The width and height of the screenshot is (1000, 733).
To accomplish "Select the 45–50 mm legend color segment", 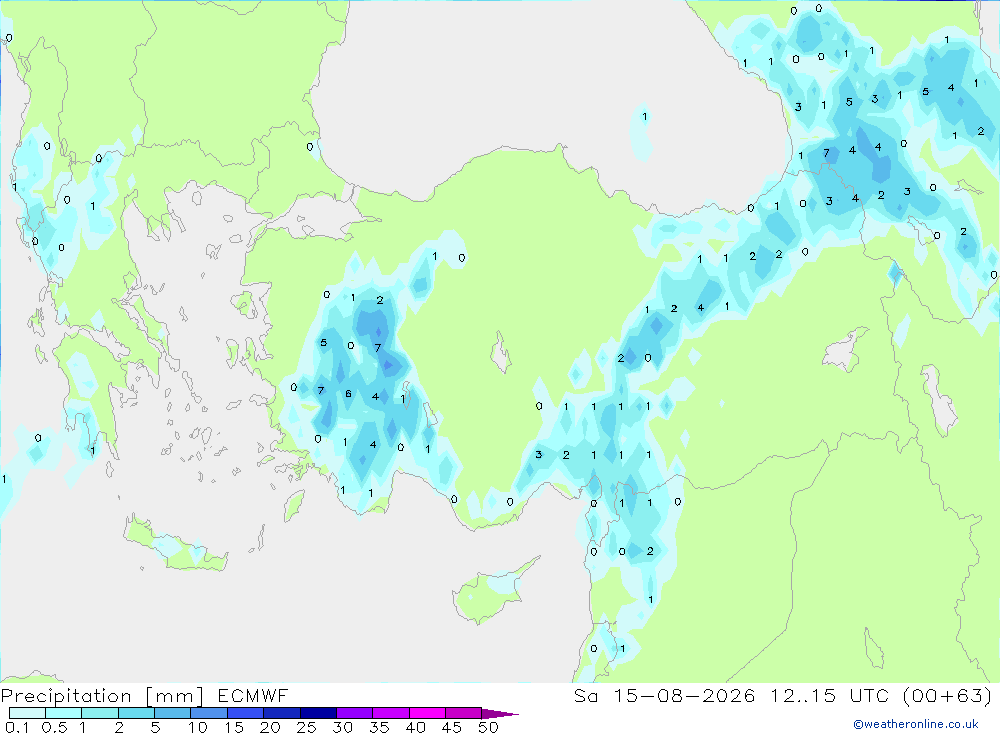I will tap(463, 713).
